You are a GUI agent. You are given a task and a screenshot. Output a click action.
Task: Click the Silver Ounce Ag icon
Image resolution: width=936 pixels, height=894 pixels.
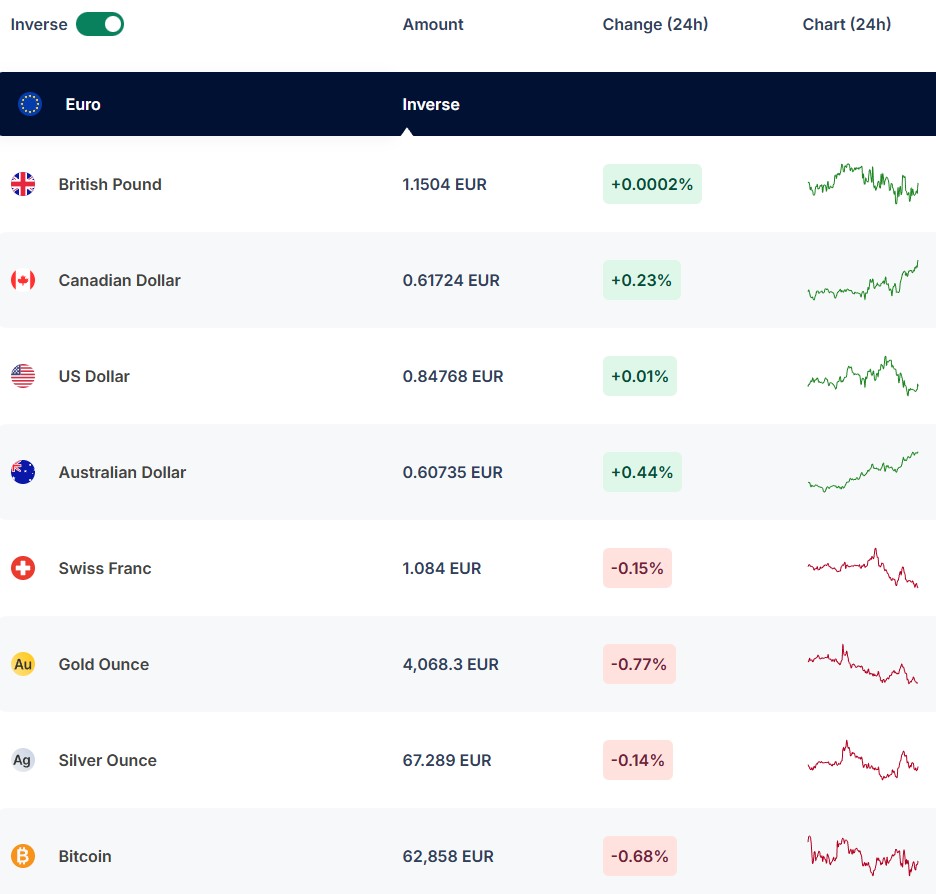click(23, 760)
